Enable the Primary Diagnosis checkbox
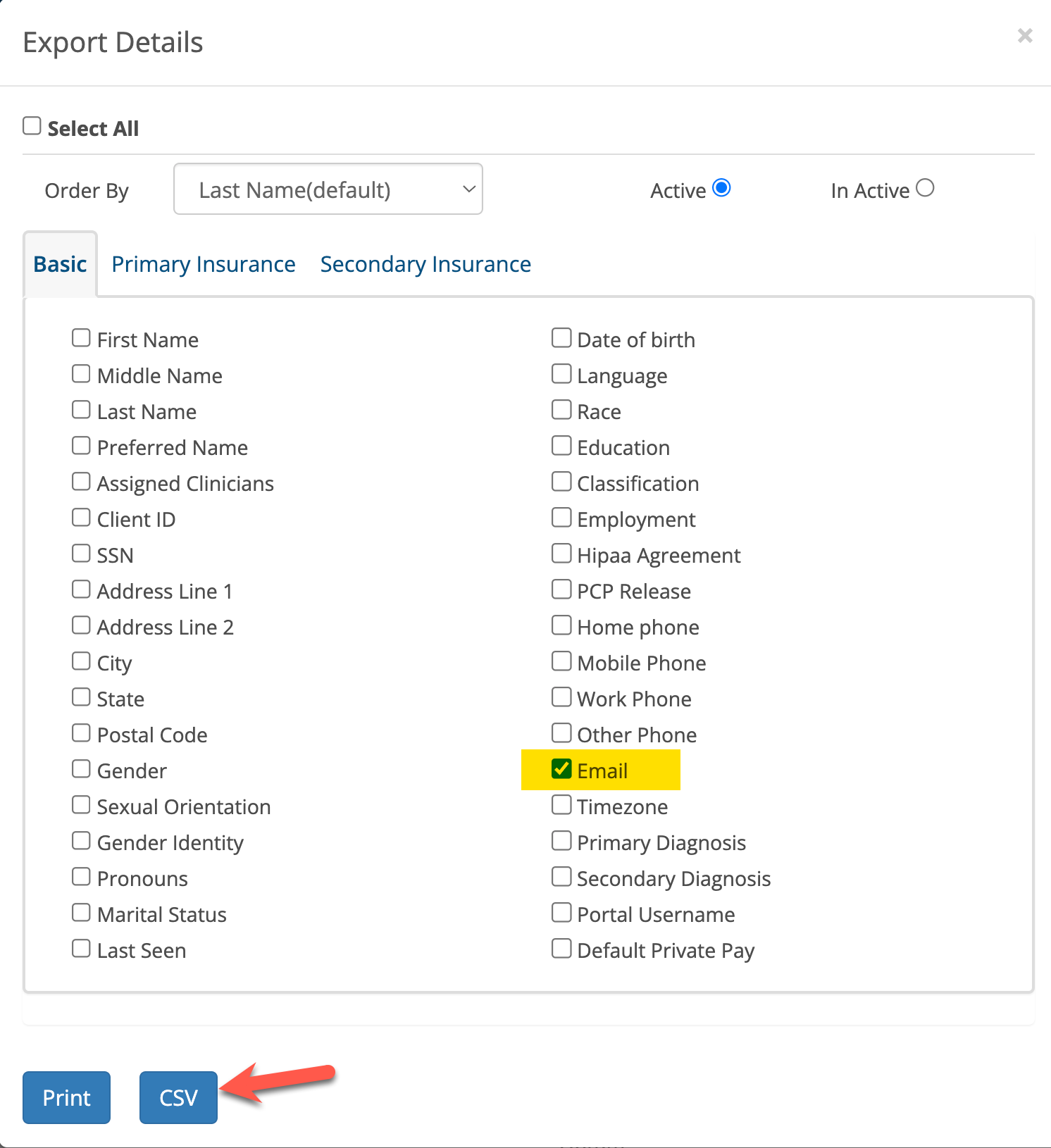This screenshot has height=1148, width=1051. (x=561, y=840)
